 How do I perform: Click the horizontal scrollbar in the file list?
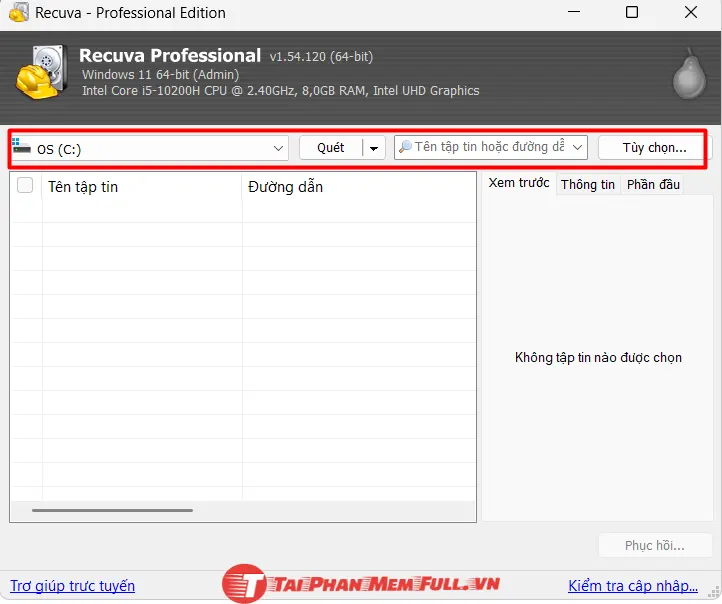click(112, 510)
